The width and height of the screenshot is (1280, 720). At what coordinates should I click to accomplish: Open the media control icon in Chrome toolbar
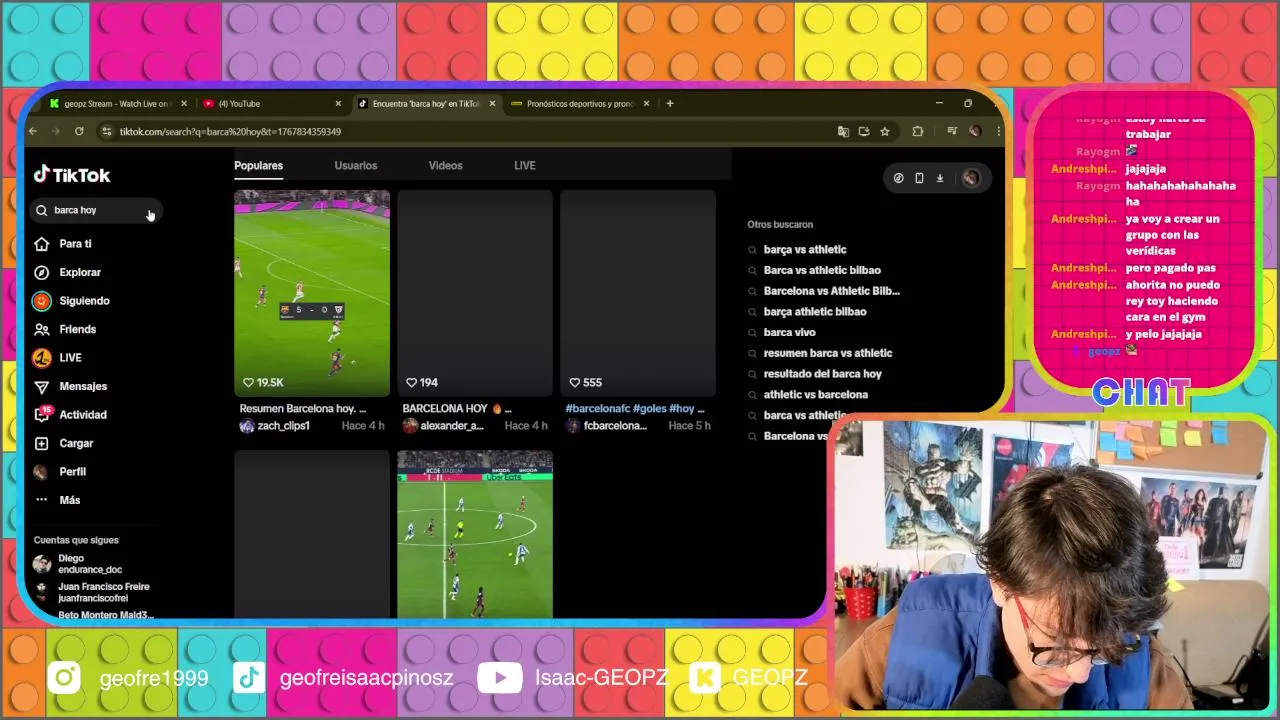point(951,131)
